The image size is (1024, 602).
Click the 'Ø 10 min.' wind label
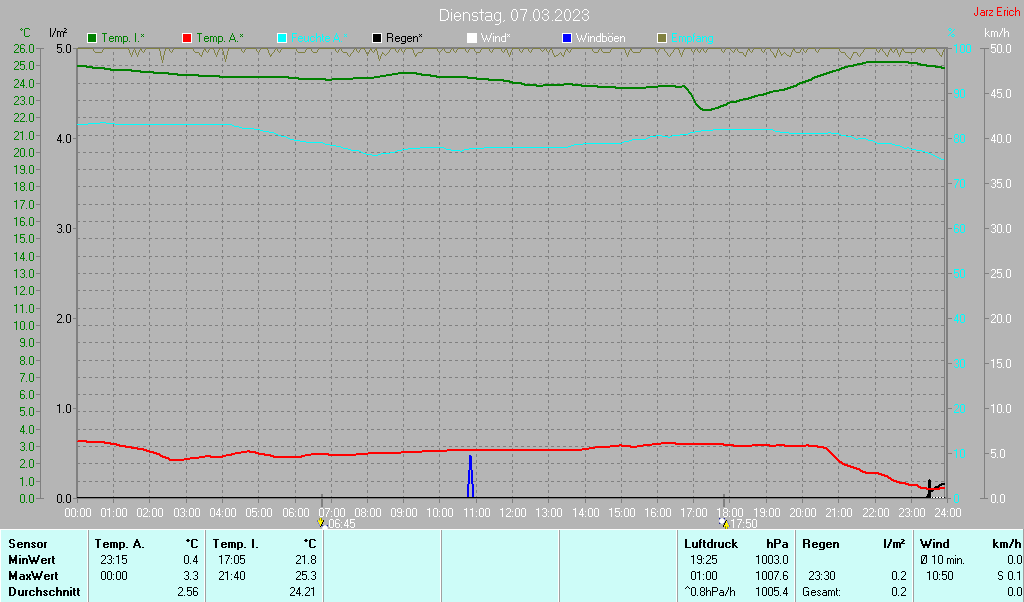(x=942, y=560)
